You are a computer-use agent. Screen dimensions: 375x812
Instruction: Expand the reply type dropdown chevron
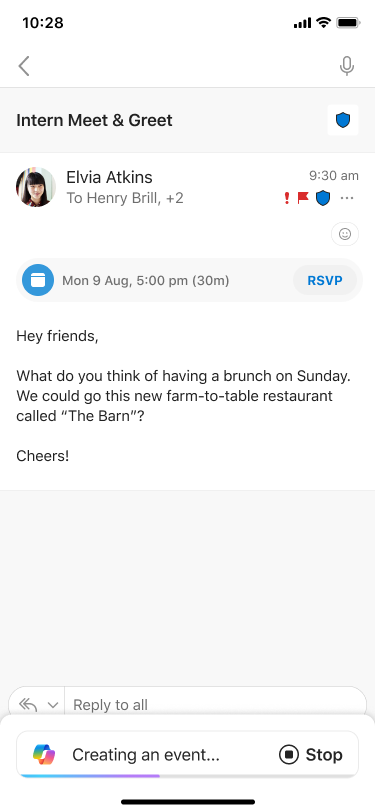pos(52,705)
